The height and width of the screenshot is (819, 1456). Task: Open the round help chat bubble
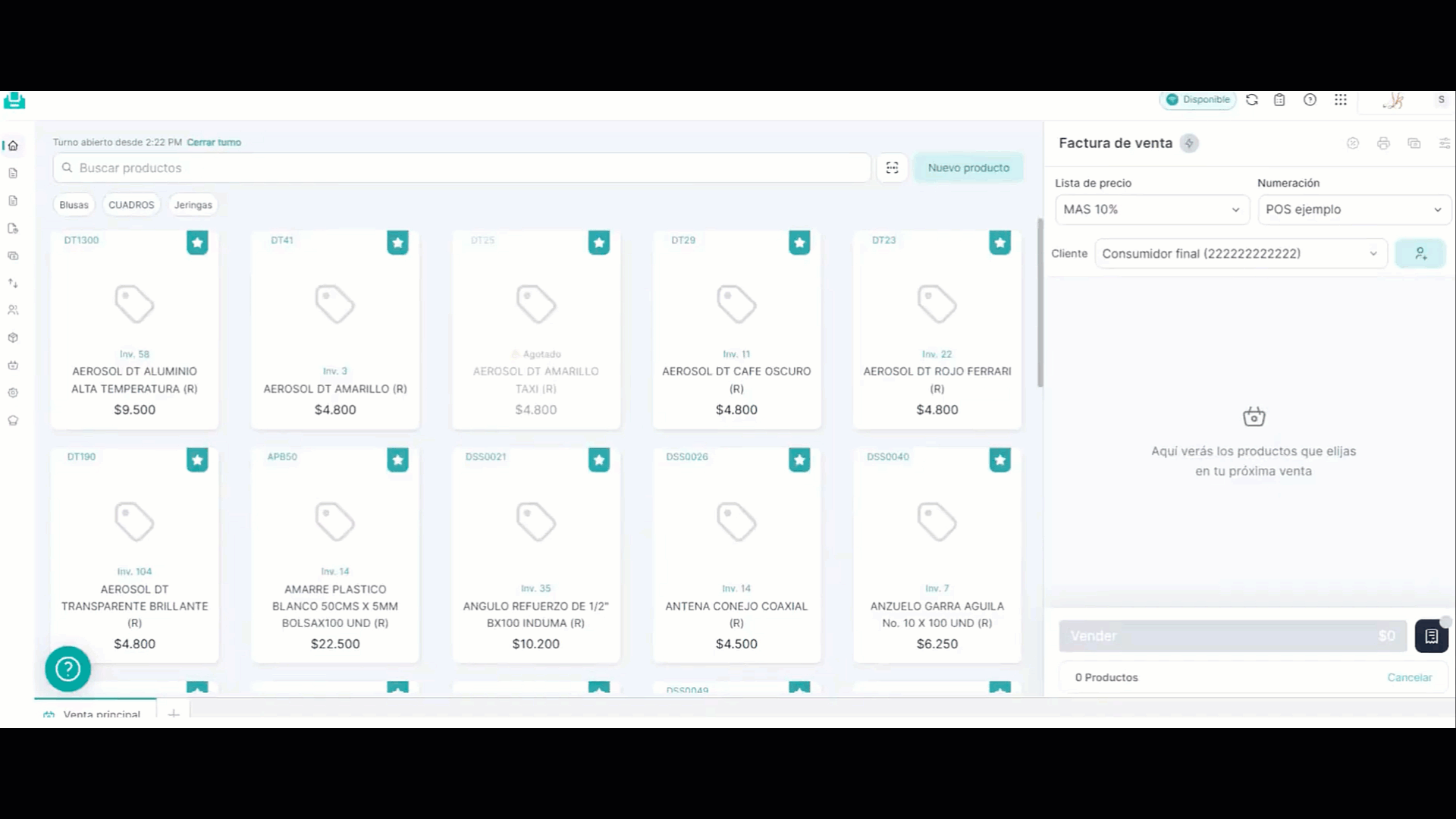click(67, 669)
